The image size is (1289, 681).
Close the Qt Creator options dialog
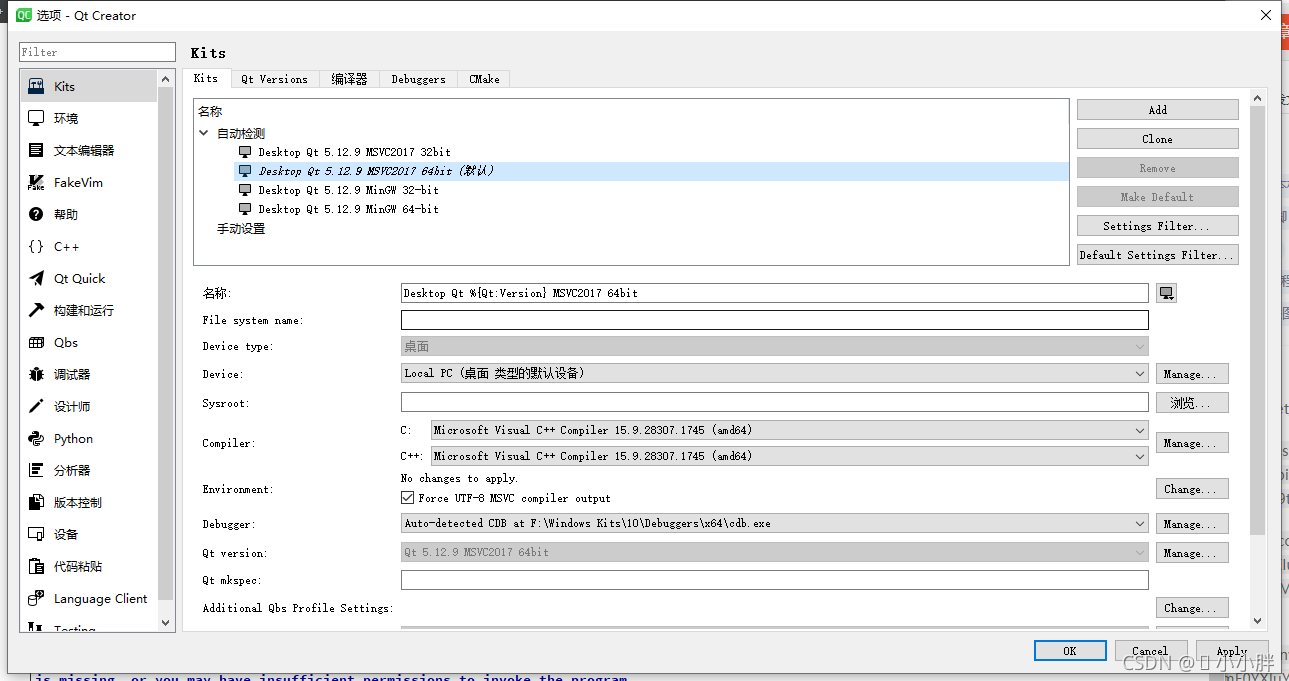coord(1265,15)
